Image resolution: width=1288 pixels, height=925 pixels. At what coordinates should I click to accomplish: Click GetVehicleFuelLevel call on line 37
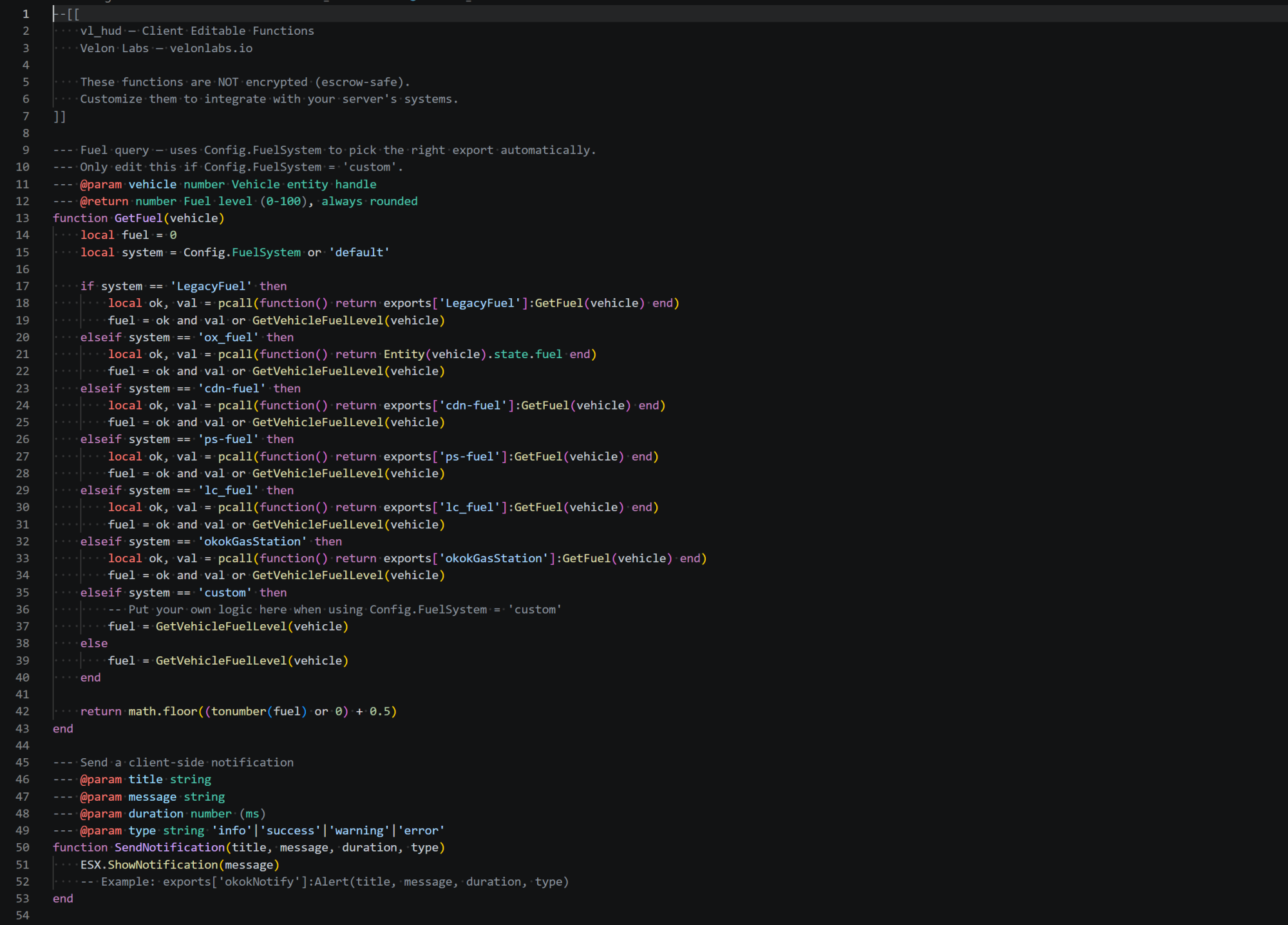click(252, 626)
